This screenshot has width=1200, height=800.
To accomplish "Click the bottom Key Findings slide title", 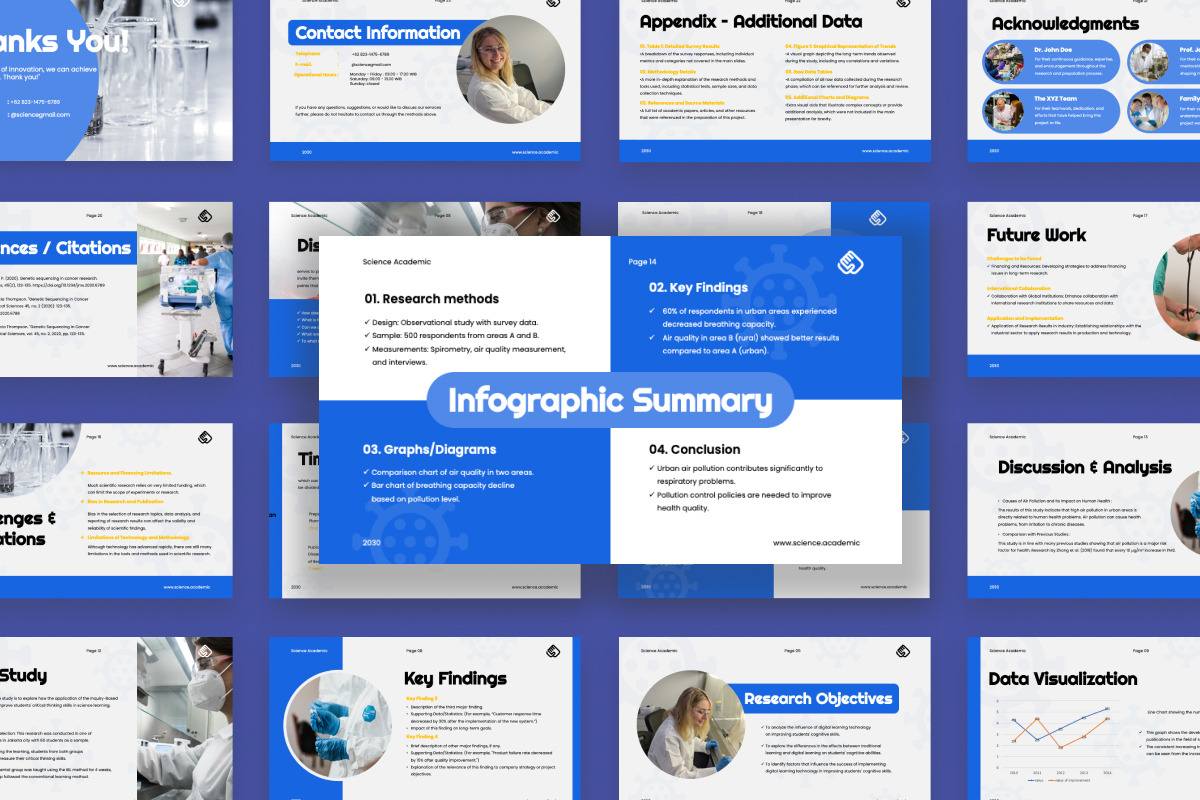I will click(455, 679).
